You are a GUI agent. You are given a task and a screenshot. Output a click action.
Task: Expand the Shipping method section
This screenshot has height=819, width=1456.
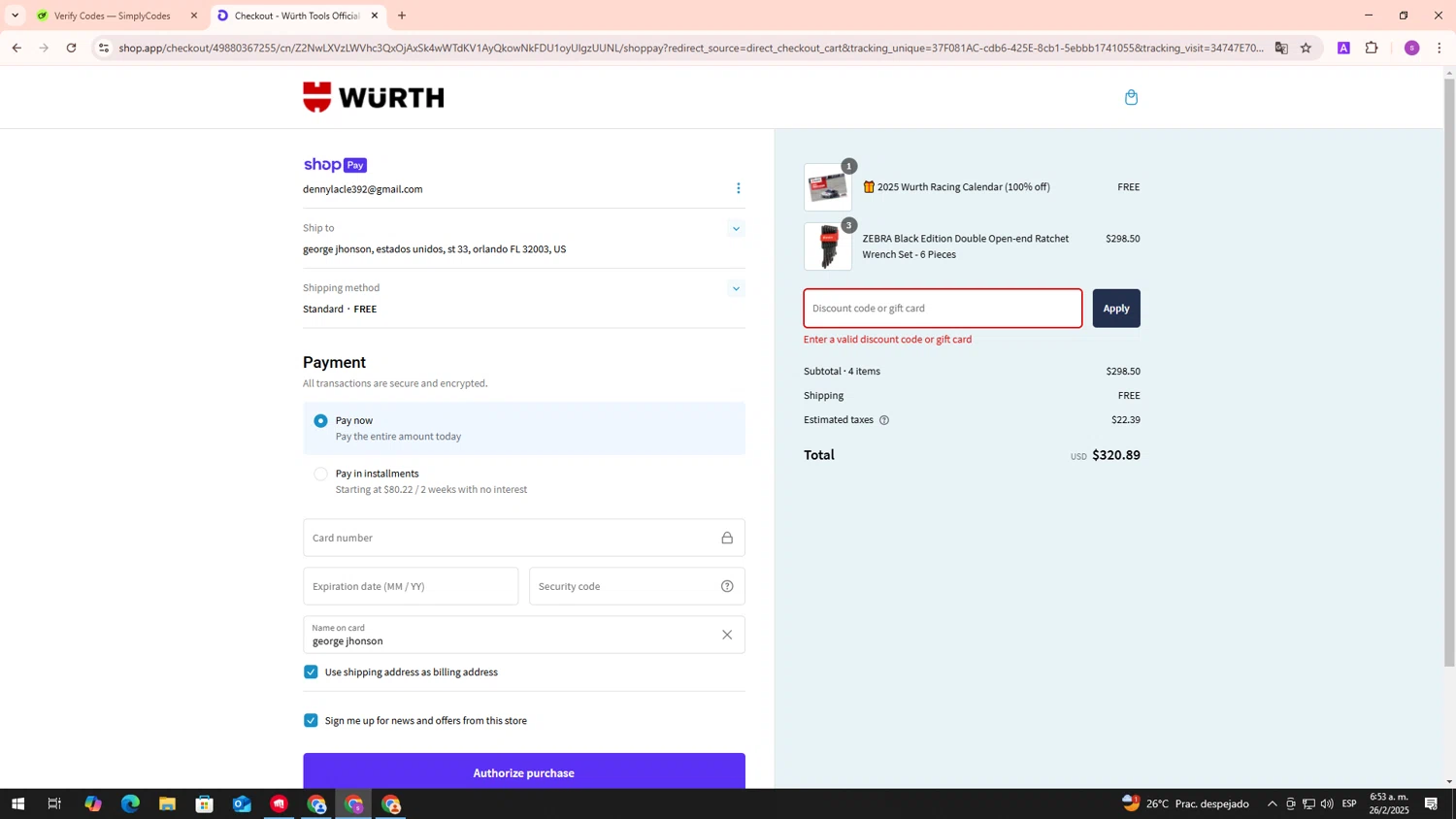coord(736,288)
